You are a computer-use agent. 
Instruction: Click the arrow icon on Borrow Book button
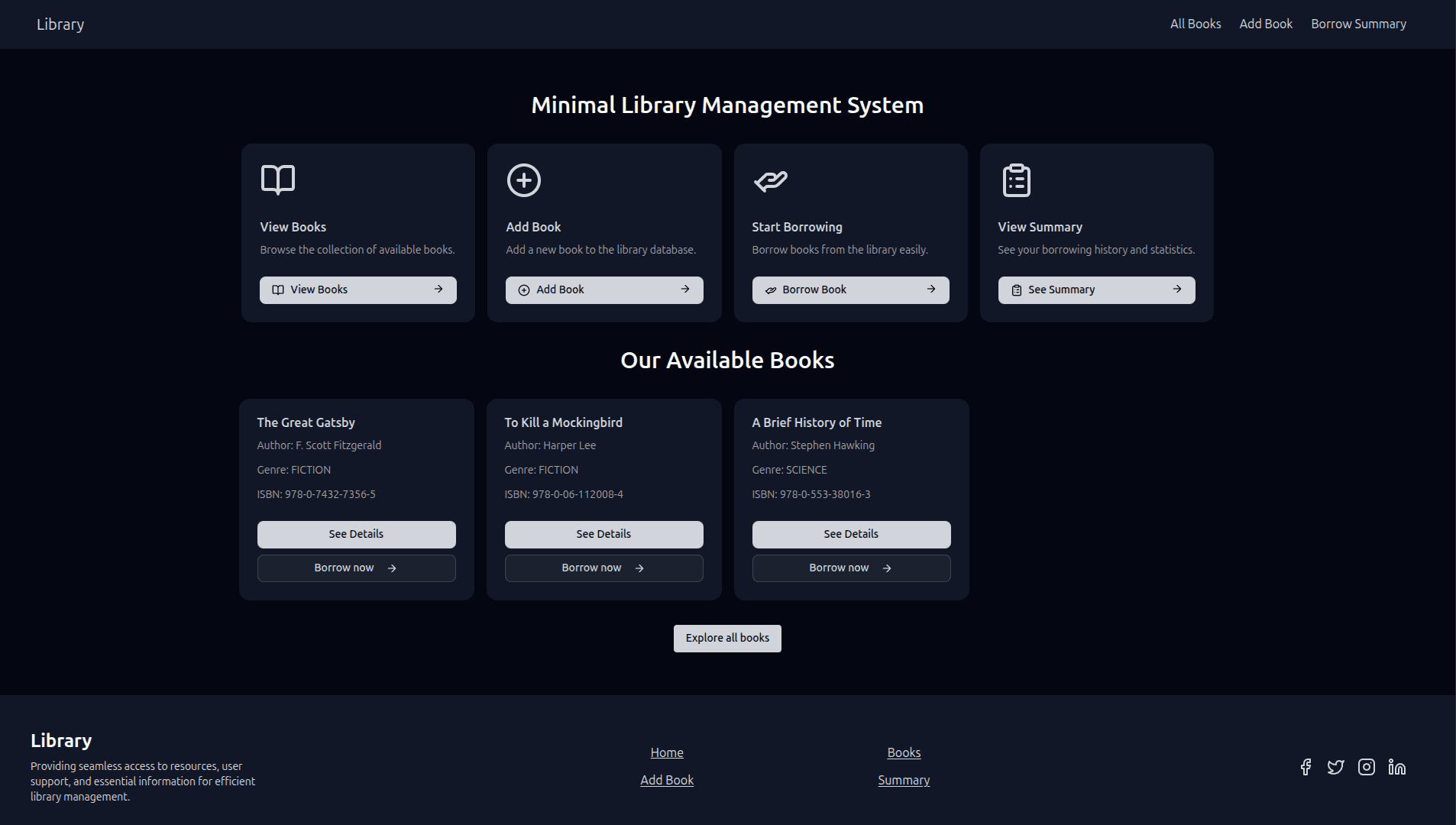pos(931,290)
